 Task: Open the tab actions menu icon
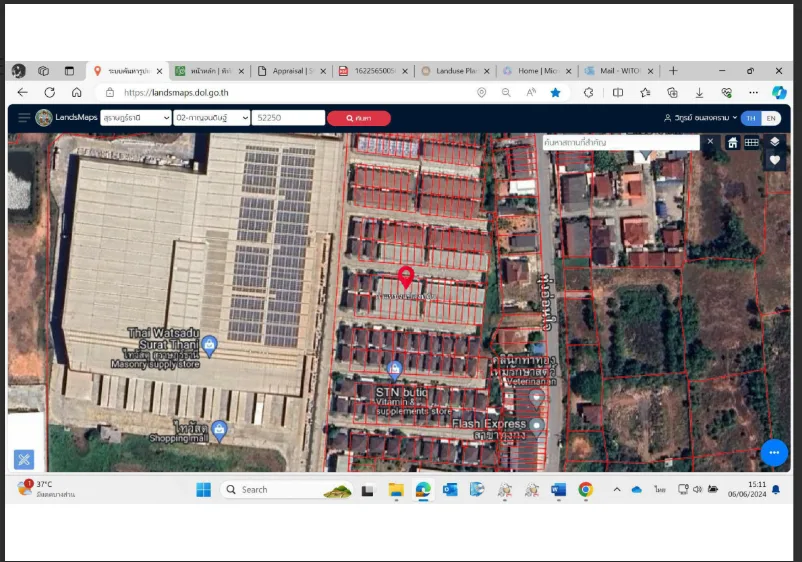coord(70,71)
